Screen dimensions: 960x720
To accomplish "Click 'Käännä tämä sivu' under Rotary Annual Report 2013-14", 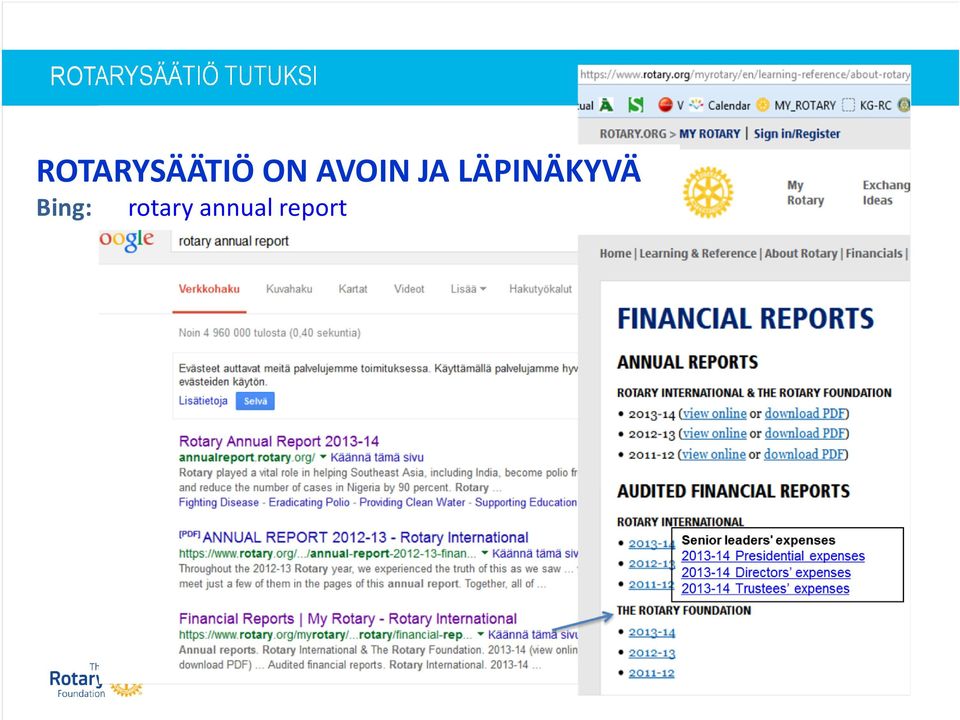I will coord(377,457).
